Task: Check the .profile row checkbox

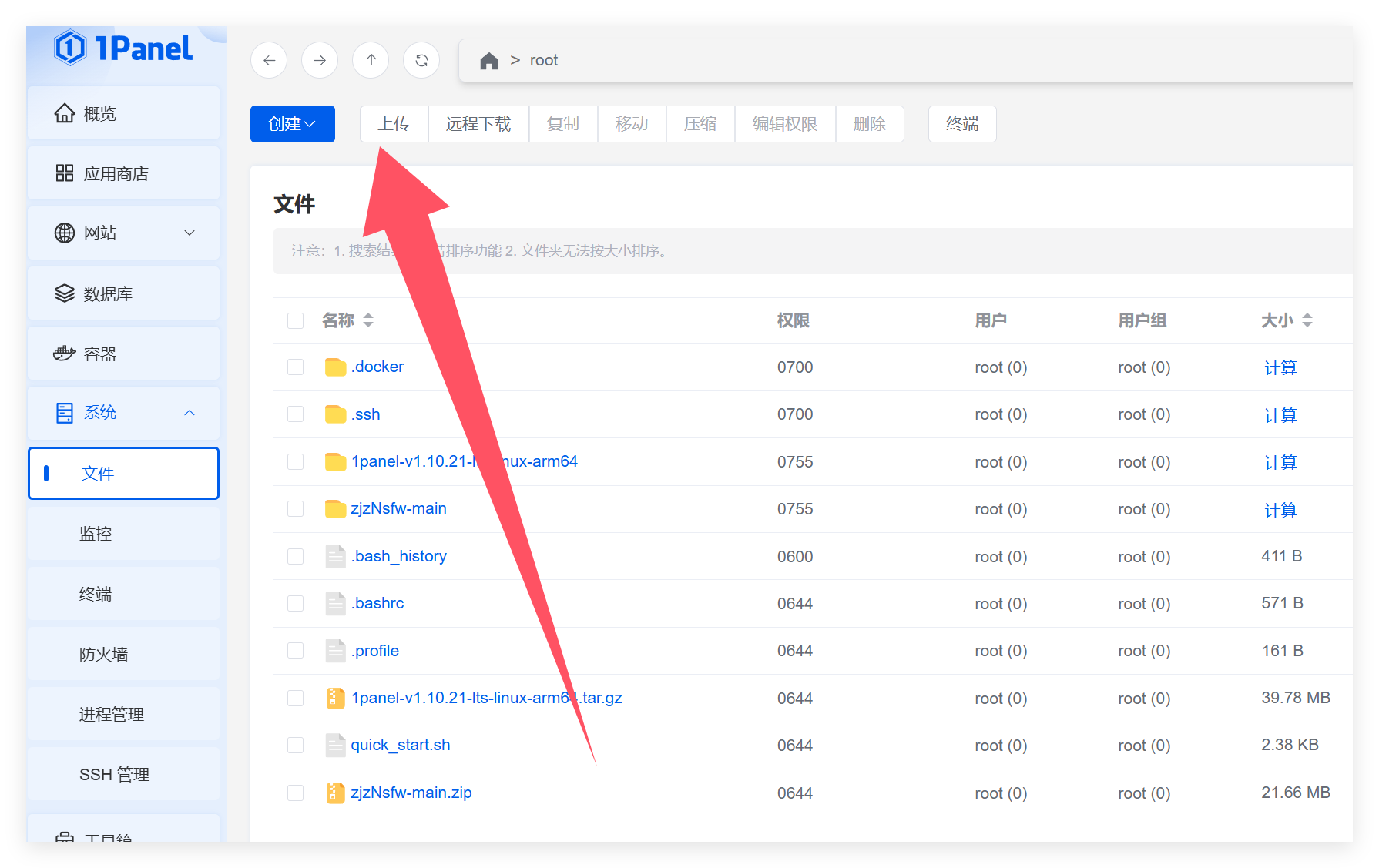Action: pyautogui.click(x=295, y=651)
